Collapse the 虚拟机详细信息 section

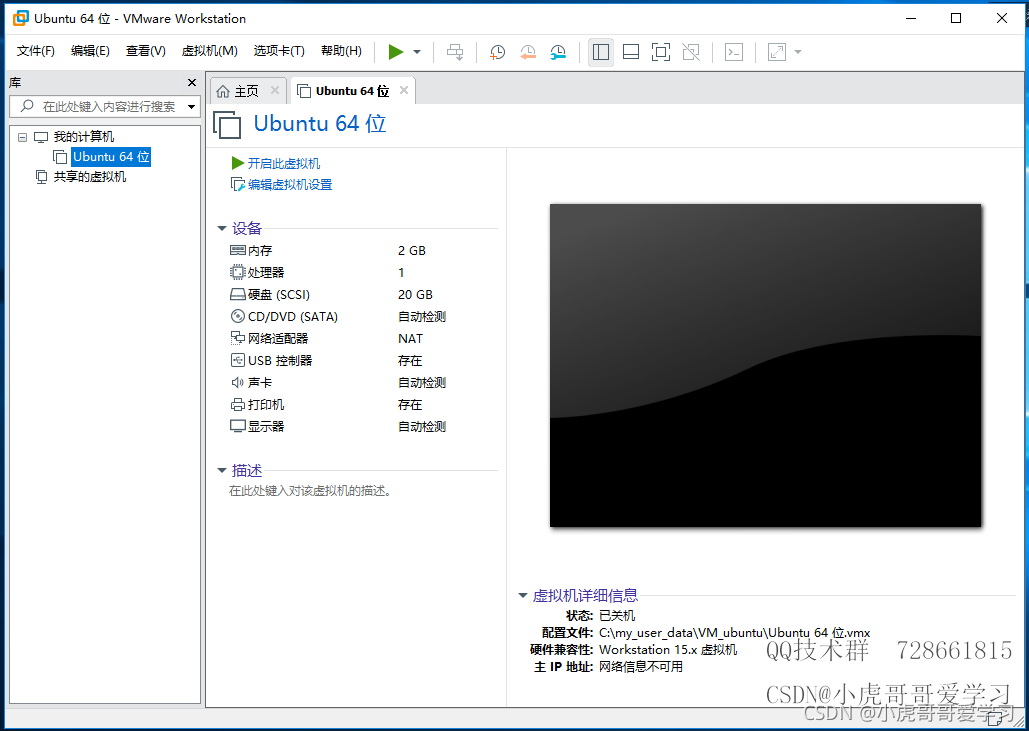click(x=523, y=596)
